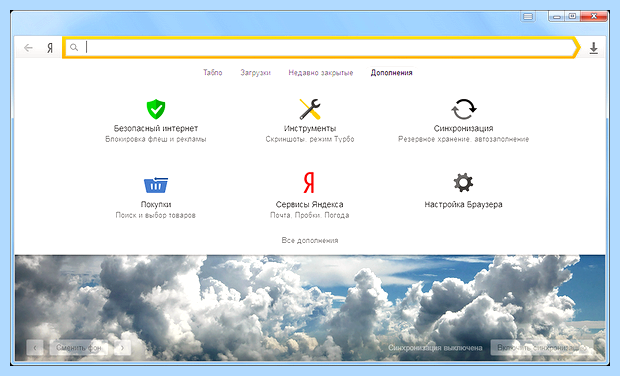Open the downloads arrow icon
620x376 pixels.
coord(594,48)
